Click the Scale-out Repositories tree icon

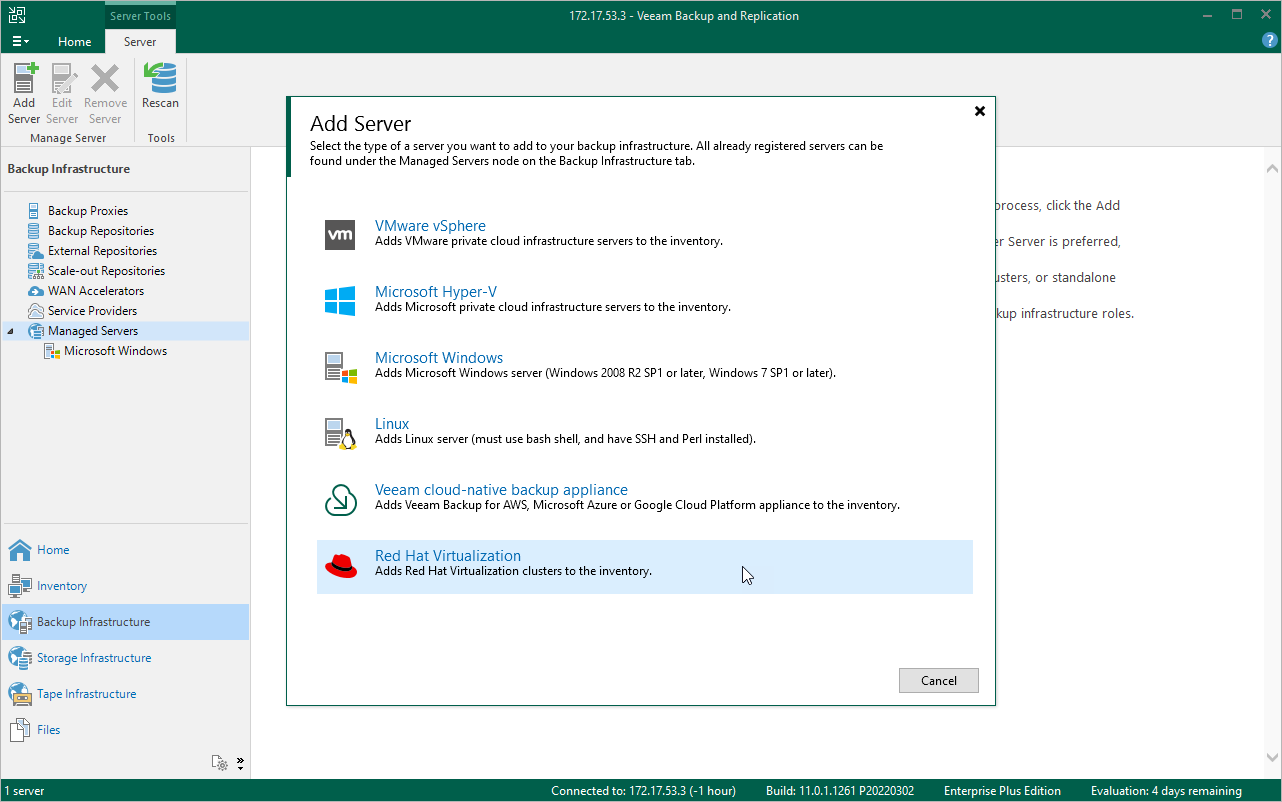pyautogui.click(x=36, y=271)
